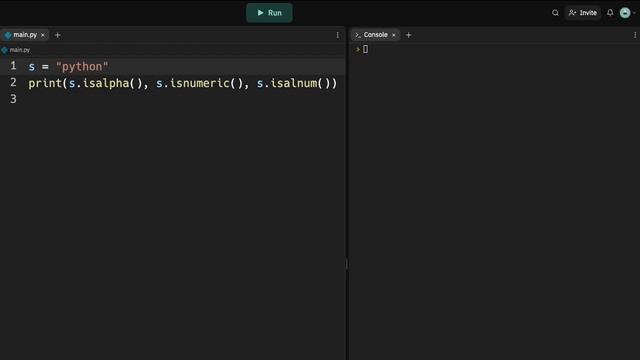Close the Console tab
This screenshot has height=360, width=640.
tap(394, 35)
